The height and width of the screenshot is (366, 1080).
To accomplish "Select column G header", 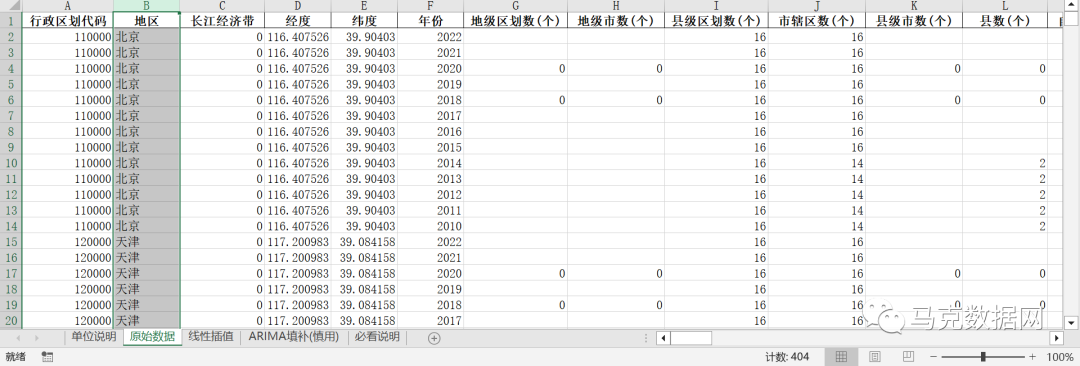I will [515, 6].
